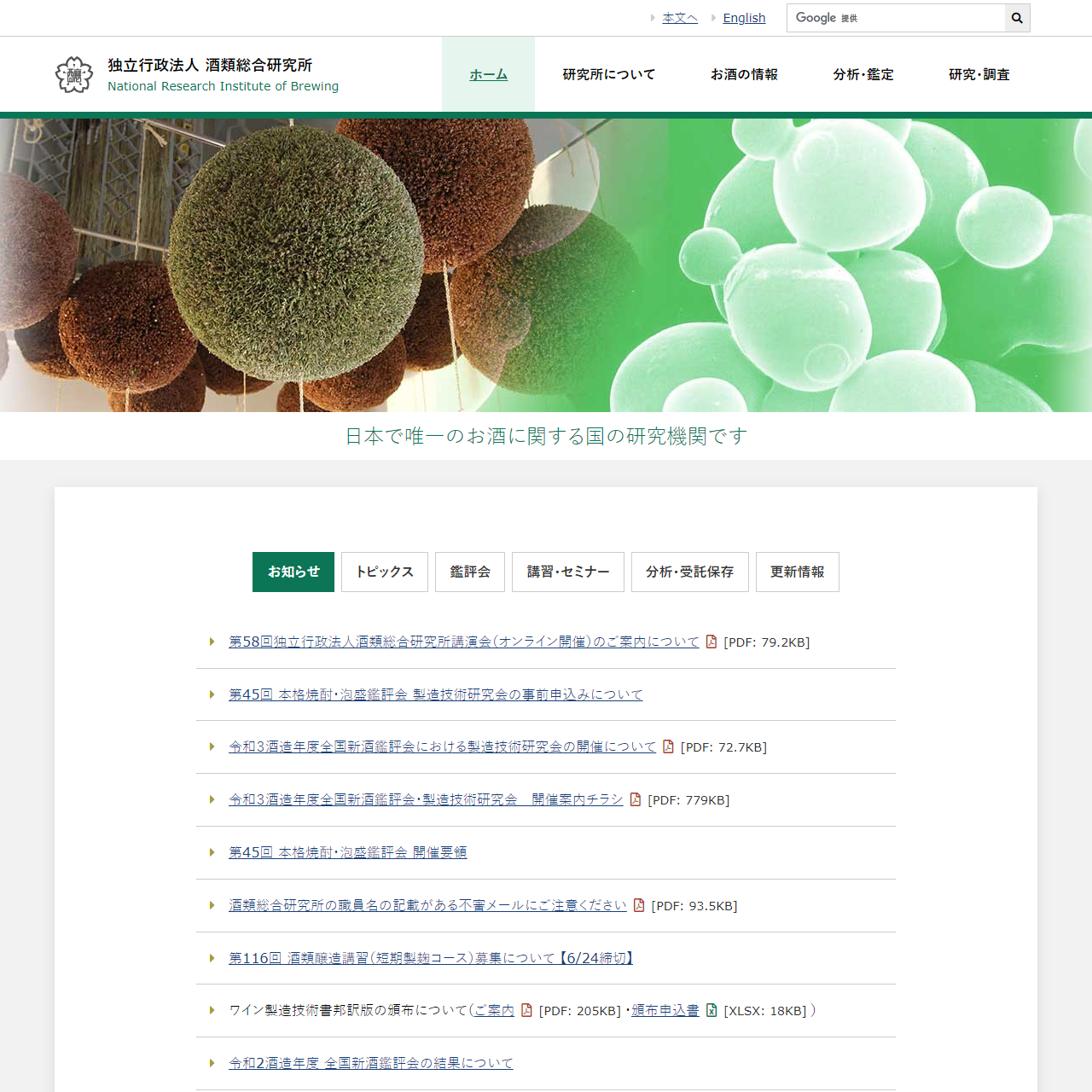Screen dimensions: 1092x1092
Task: Select the 更新情報 tab
Action: [797, 572]
